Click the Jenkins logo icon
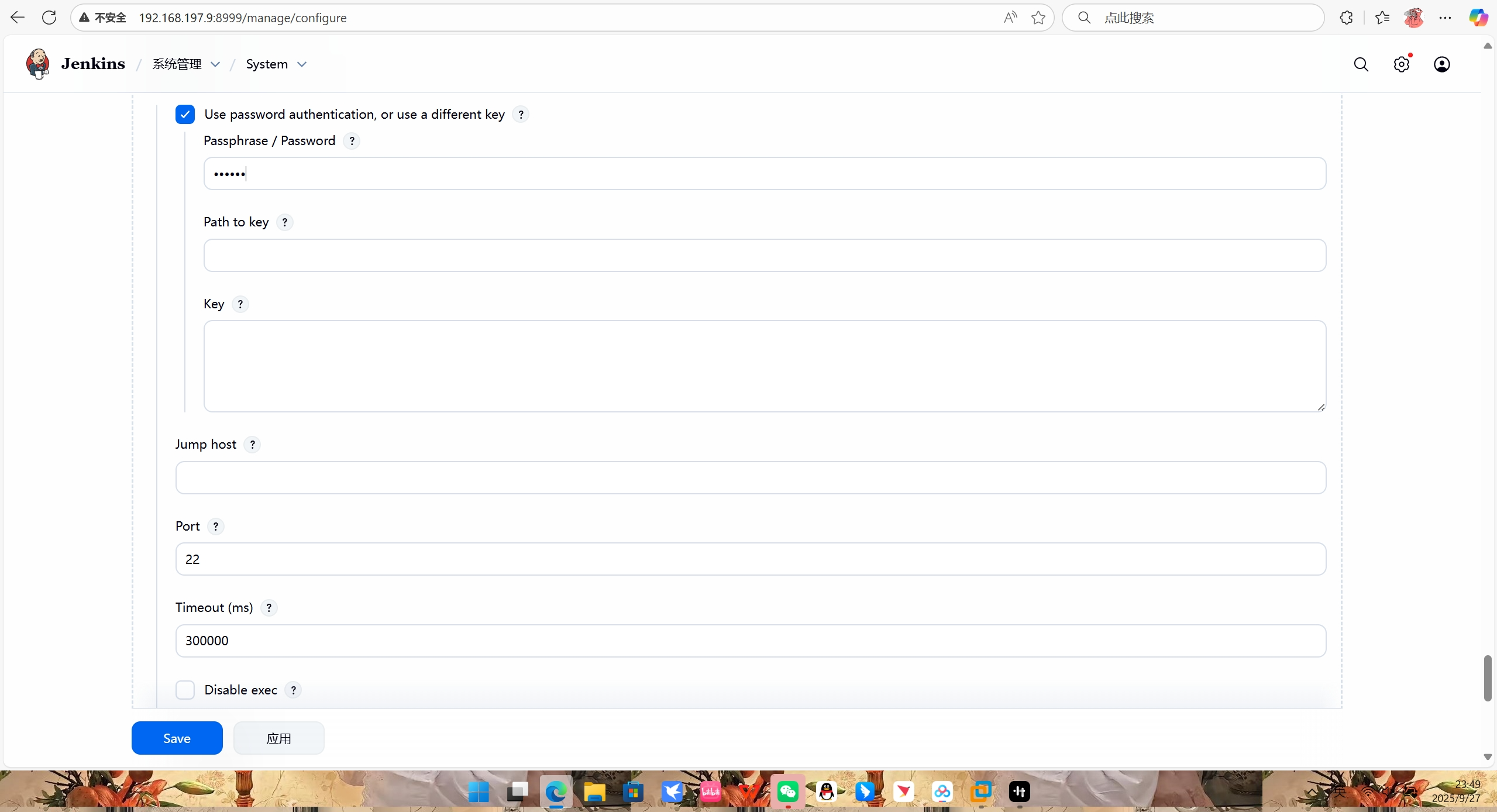1497x812 pixels. coord(38,64)
